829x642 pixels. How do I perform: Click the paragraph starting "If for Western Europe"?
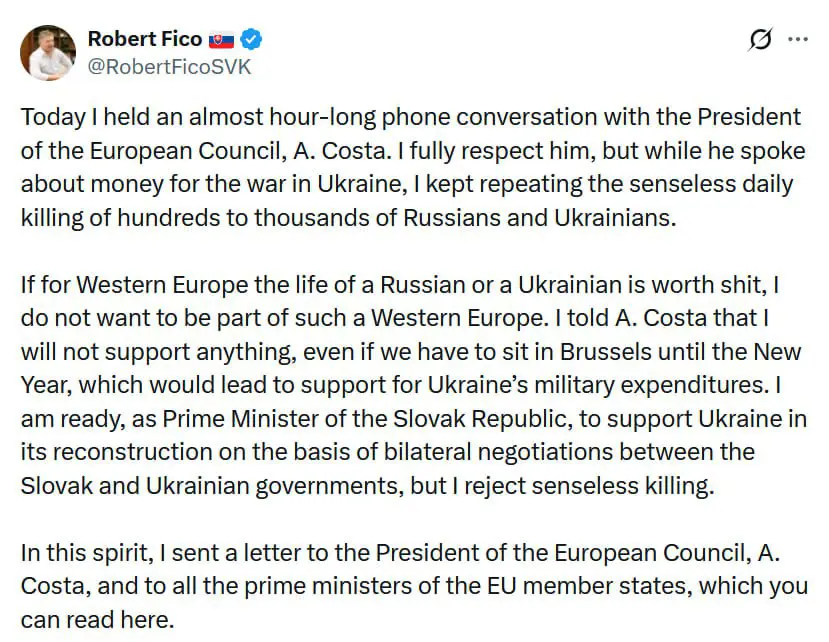(411, 385)
